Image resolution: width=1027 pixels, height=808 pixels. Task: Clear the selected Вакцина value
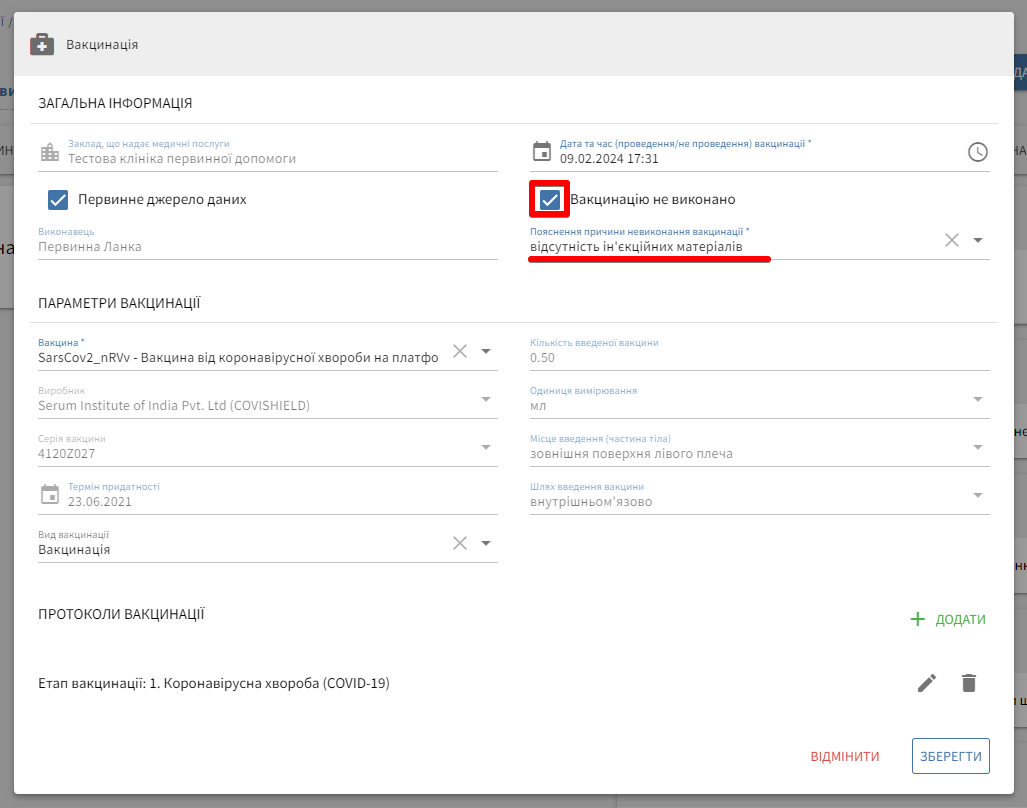pos(460,351)
